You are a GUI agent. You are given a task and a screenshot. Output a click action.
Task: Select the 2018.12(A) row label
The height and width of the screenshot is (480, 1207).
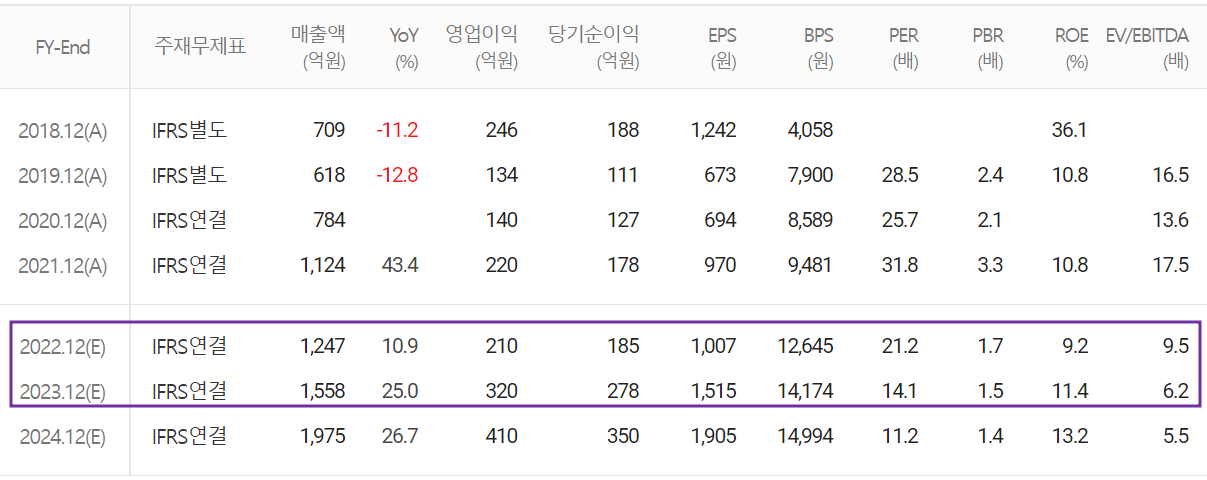[62, 130]
